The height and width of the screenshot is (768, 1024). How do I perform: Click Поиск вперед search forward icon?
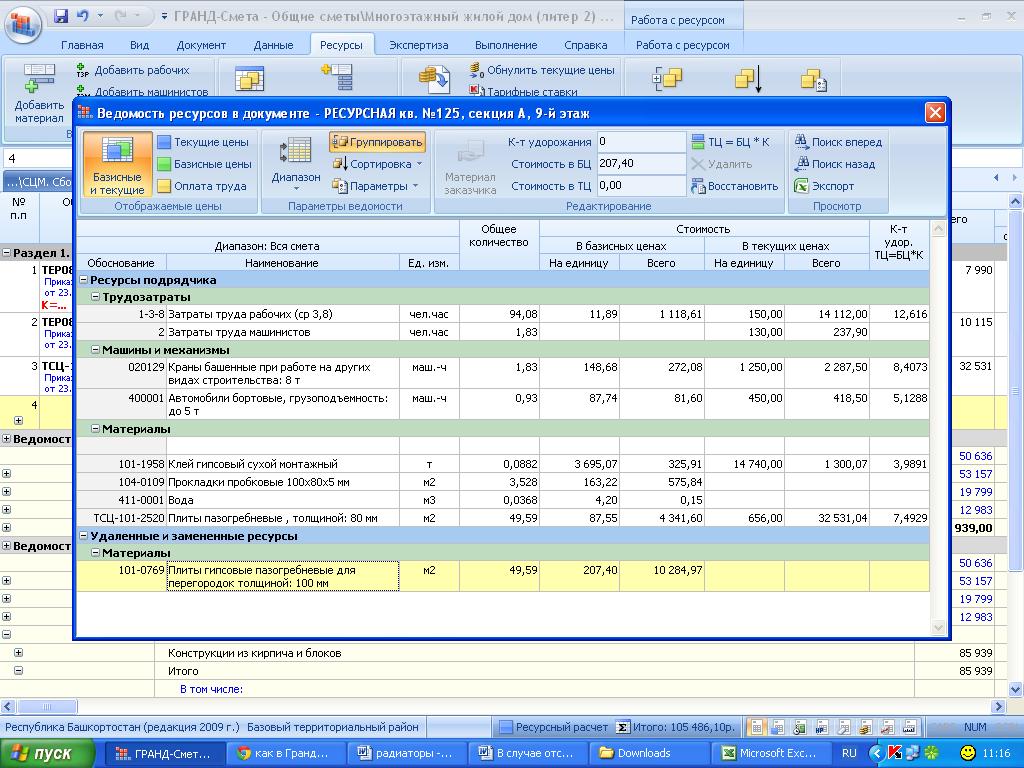[x=802, y=142]
